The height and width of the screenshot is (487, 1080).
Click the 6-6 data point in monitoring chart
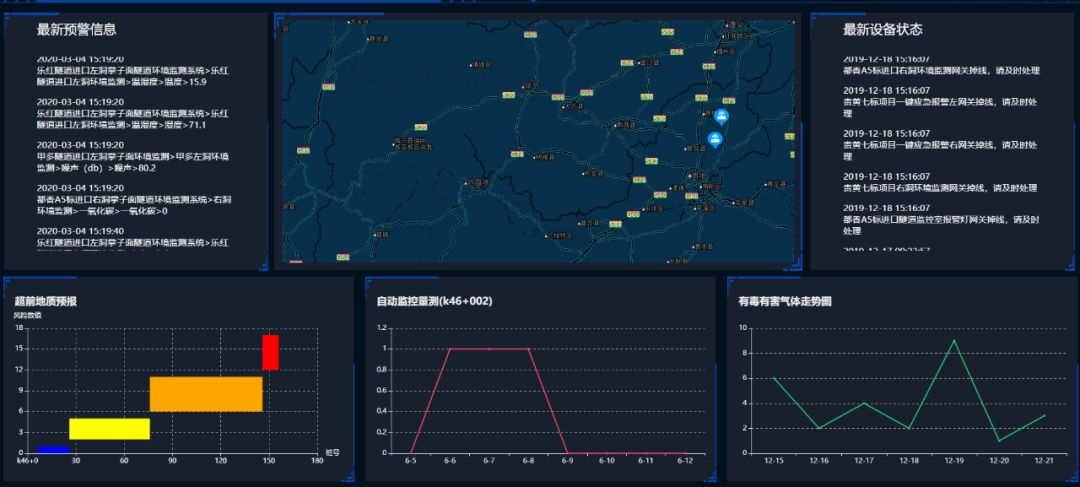pyautogui.click(x=449, y=349)
